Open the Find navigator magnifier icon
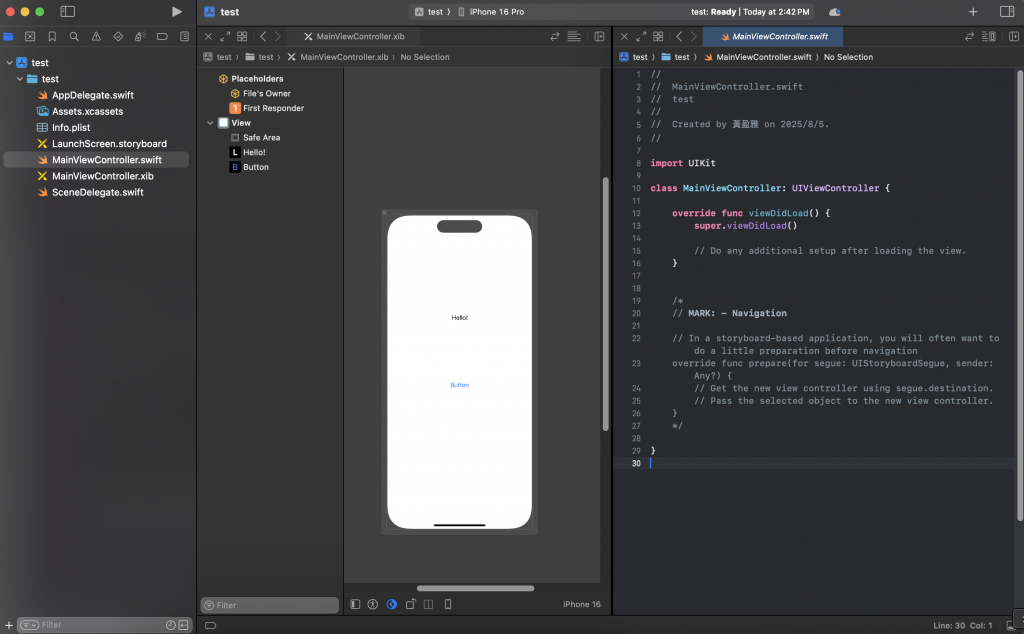 click(74, 37)
